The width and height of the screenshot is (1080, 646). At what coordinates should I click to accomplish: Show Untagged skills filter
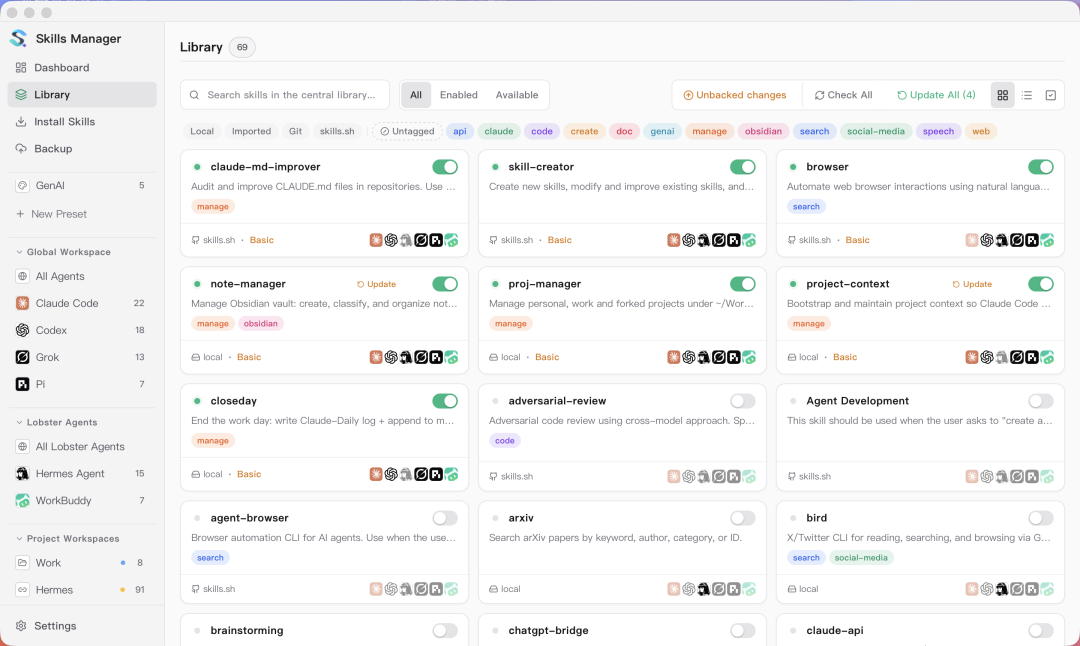408,131
